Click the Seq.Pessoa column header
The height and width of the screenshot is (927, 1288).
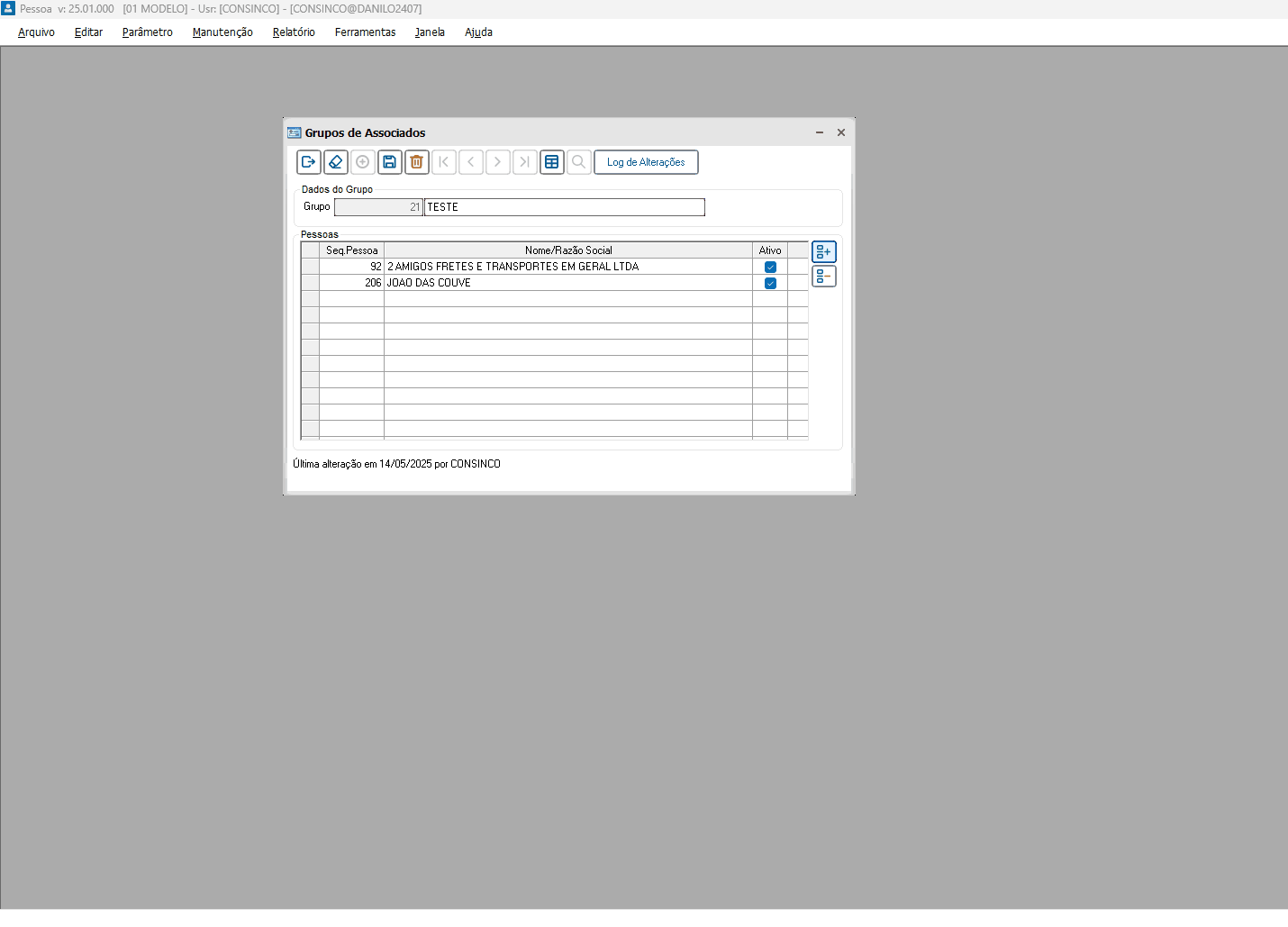click(352, 250)
